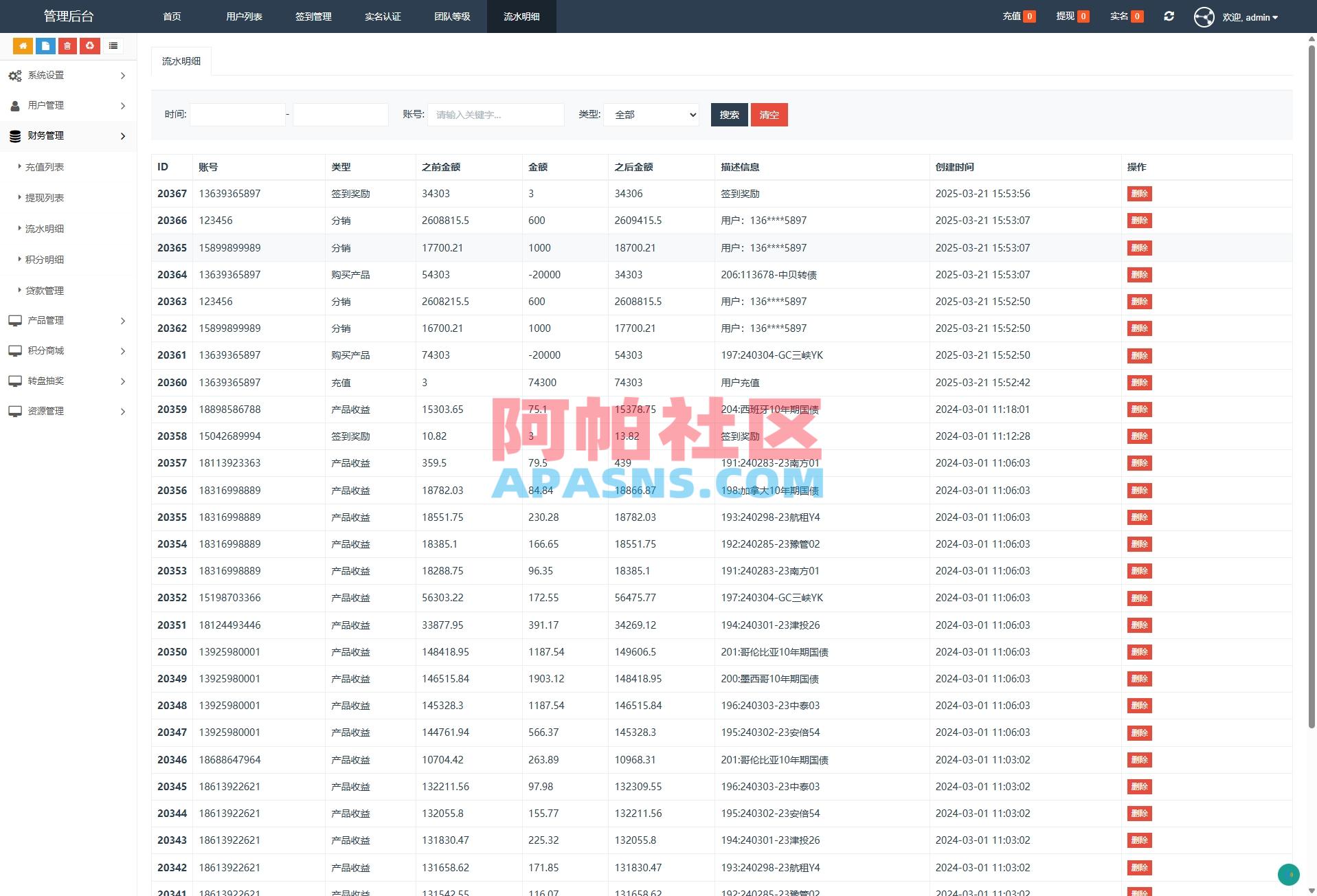The height and width of the screenshot is (896, 1317).
Task: Click the refresh icon in the top bar
Action: (x=1169, y=16)
